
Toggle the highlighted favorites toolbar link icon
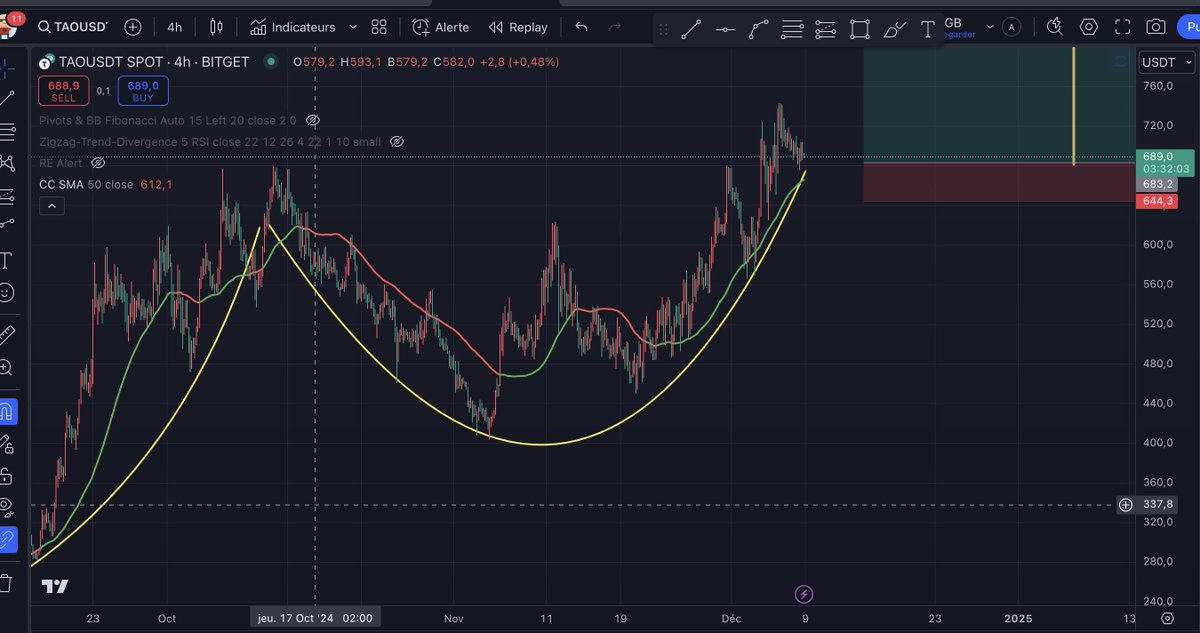7,541
